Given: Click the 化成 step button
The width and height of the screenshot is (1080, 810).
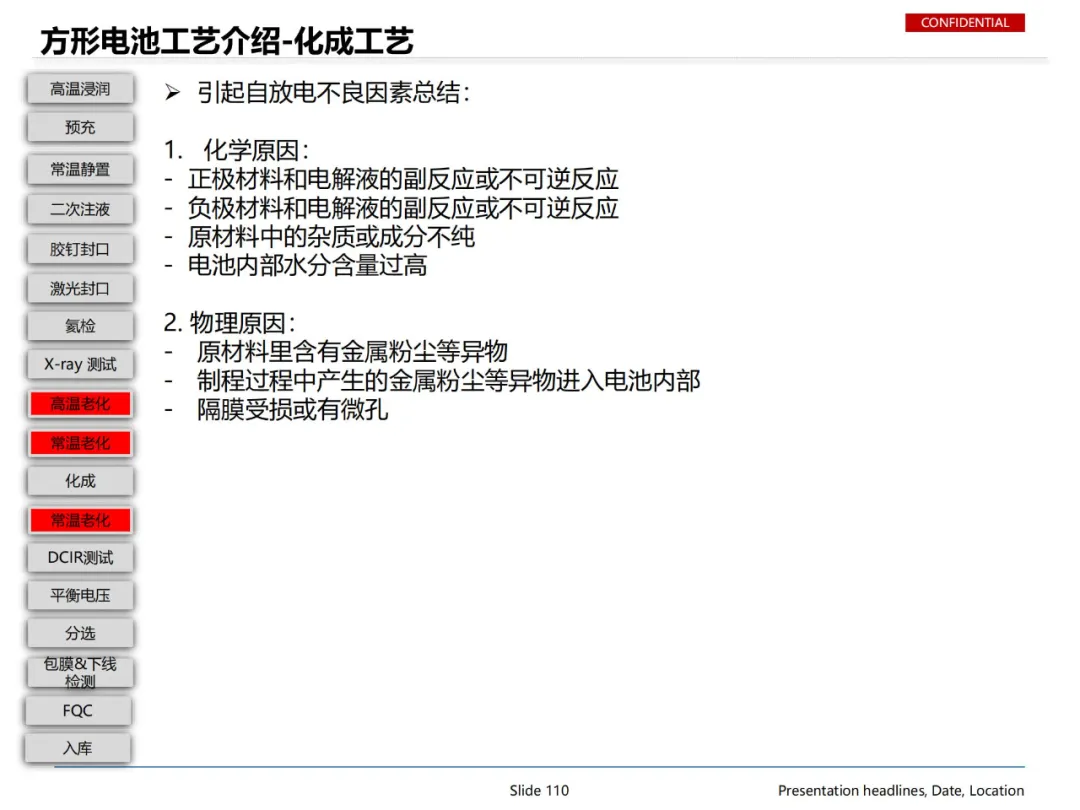Looking at the screenshot, I should click(80, 481).
